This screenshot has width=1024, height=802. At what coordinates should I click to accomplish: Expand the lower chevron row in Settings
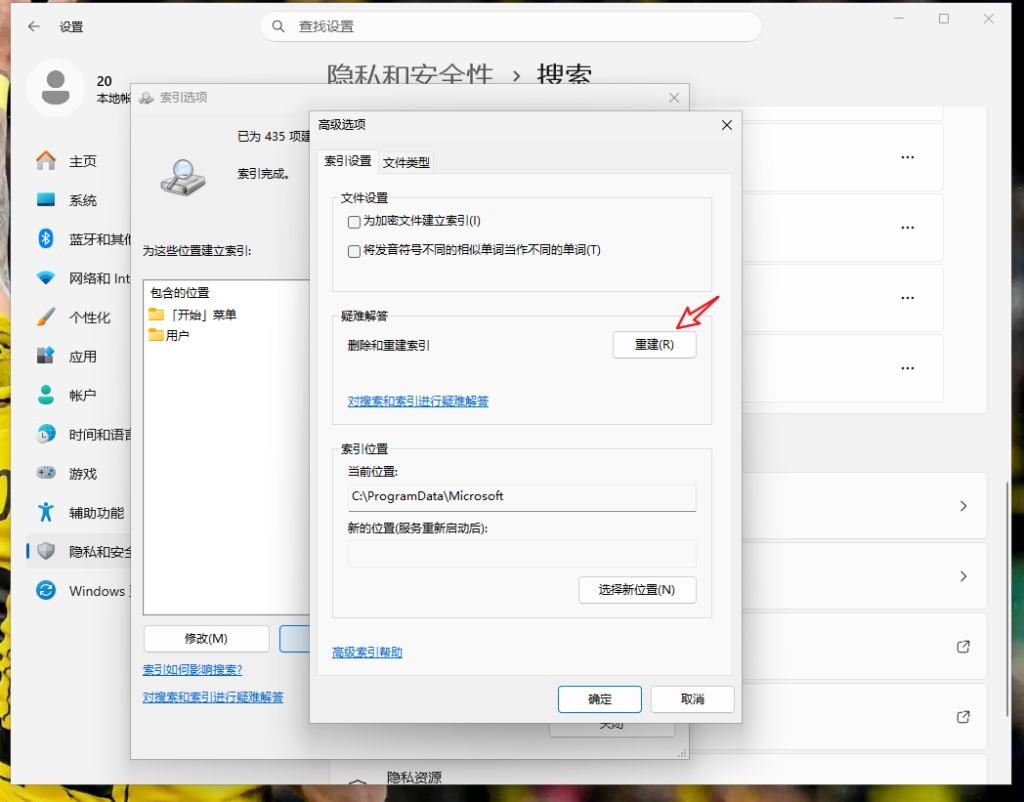tap(963, 576)
